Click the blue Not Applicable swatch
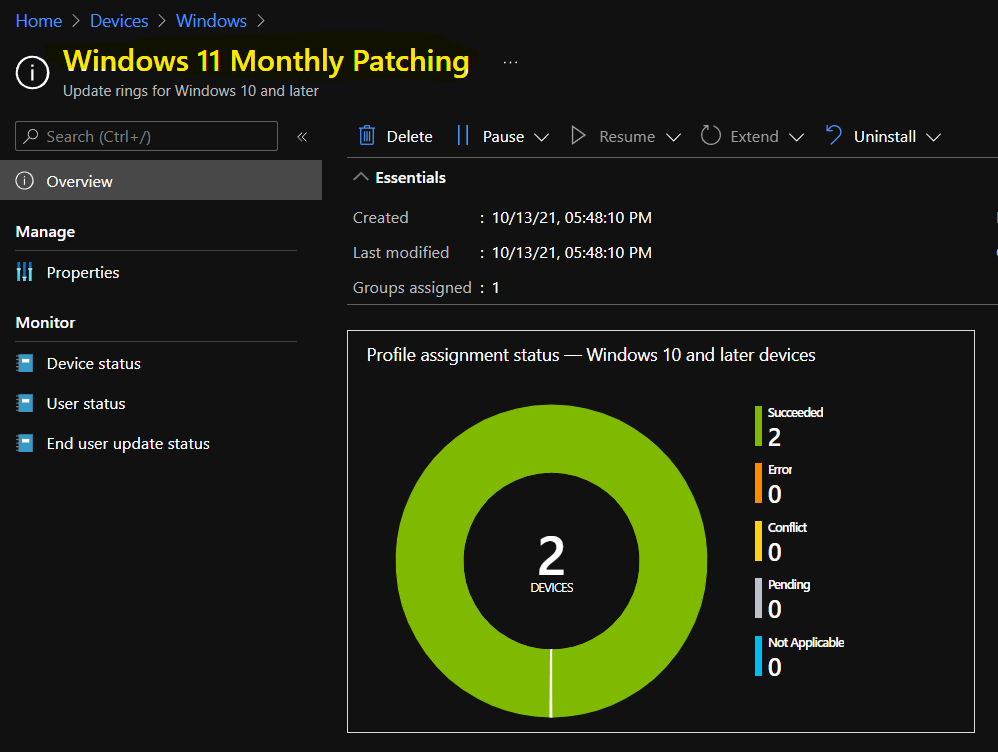The image size is (998, 752). tap(759, 656)
